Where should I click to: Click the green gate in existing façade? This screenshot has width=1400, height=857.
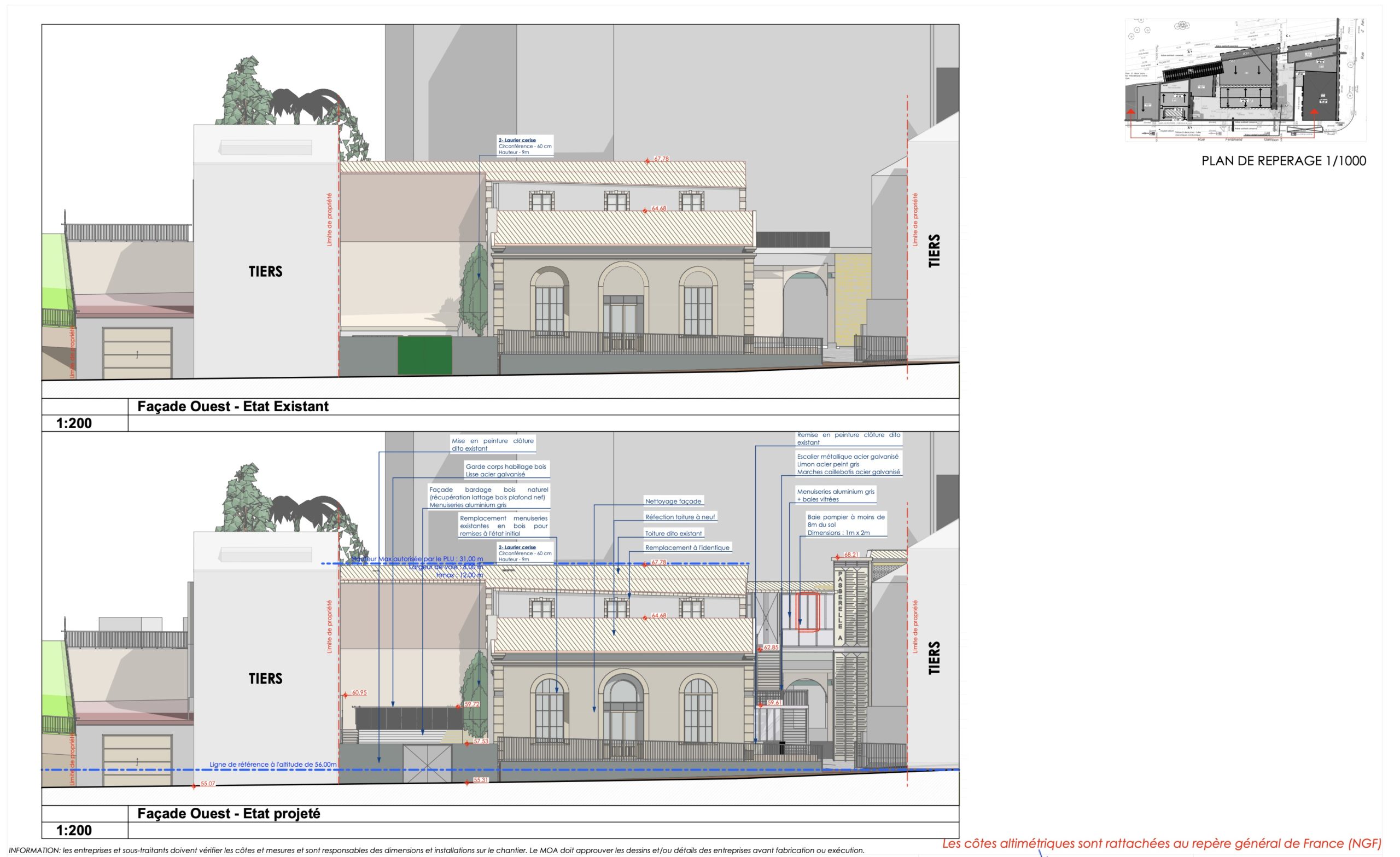point(424,355)
